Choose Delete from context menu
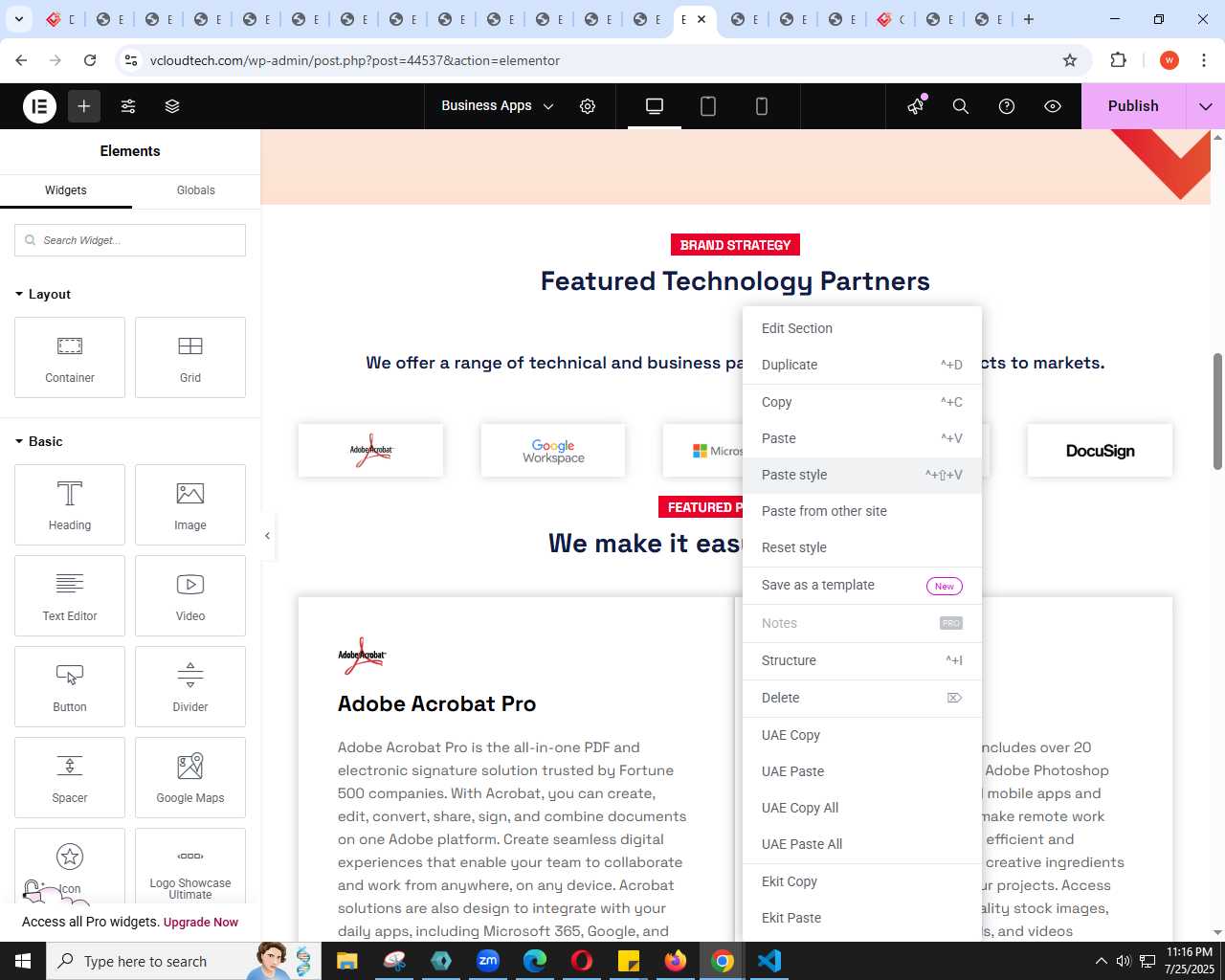Viewport: 1225px width, 980px height. (862, 698)
